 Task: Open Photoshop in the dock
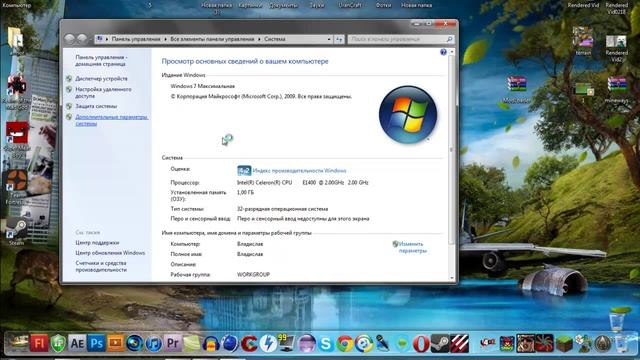pyautogui.click(x=97, y=343)
